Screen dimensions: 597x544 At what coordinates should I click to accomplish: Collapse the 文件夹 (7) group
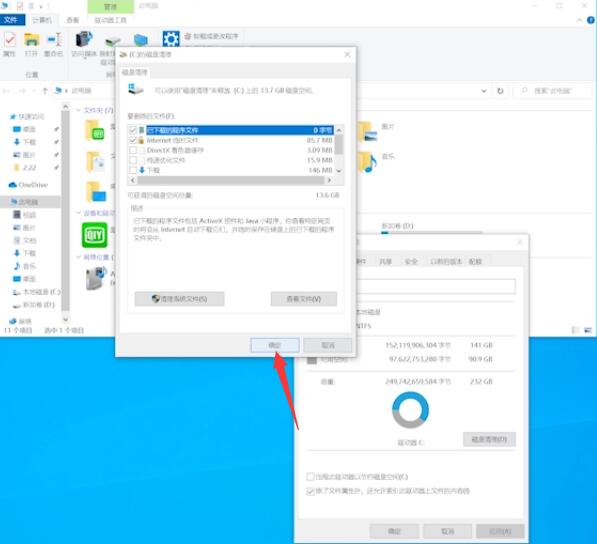pyautogui.click(x=78, y=110)
